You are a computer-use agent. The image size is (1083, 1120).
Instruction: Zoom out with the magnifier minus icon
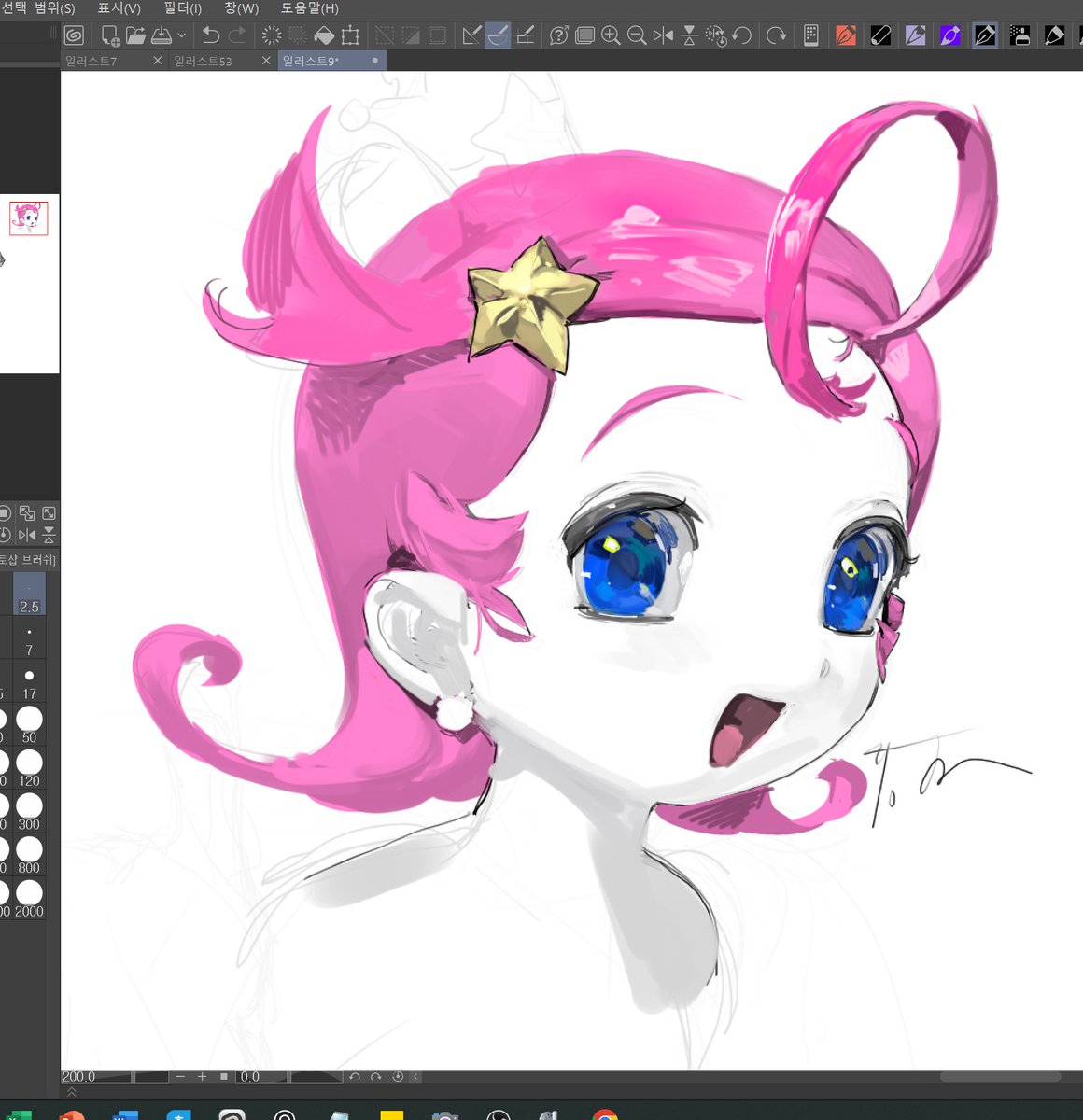637,35
